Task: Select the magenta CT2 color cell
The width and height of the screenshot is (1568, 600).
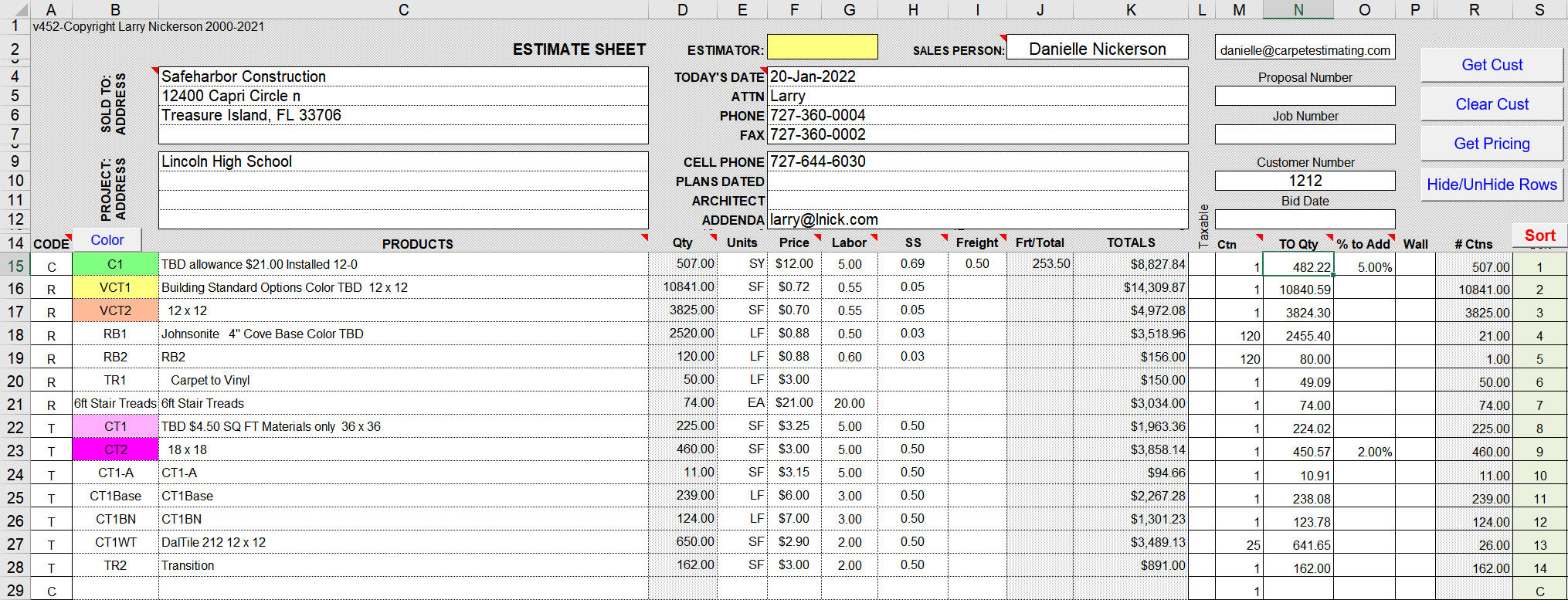Action: (x=115, y=449)
